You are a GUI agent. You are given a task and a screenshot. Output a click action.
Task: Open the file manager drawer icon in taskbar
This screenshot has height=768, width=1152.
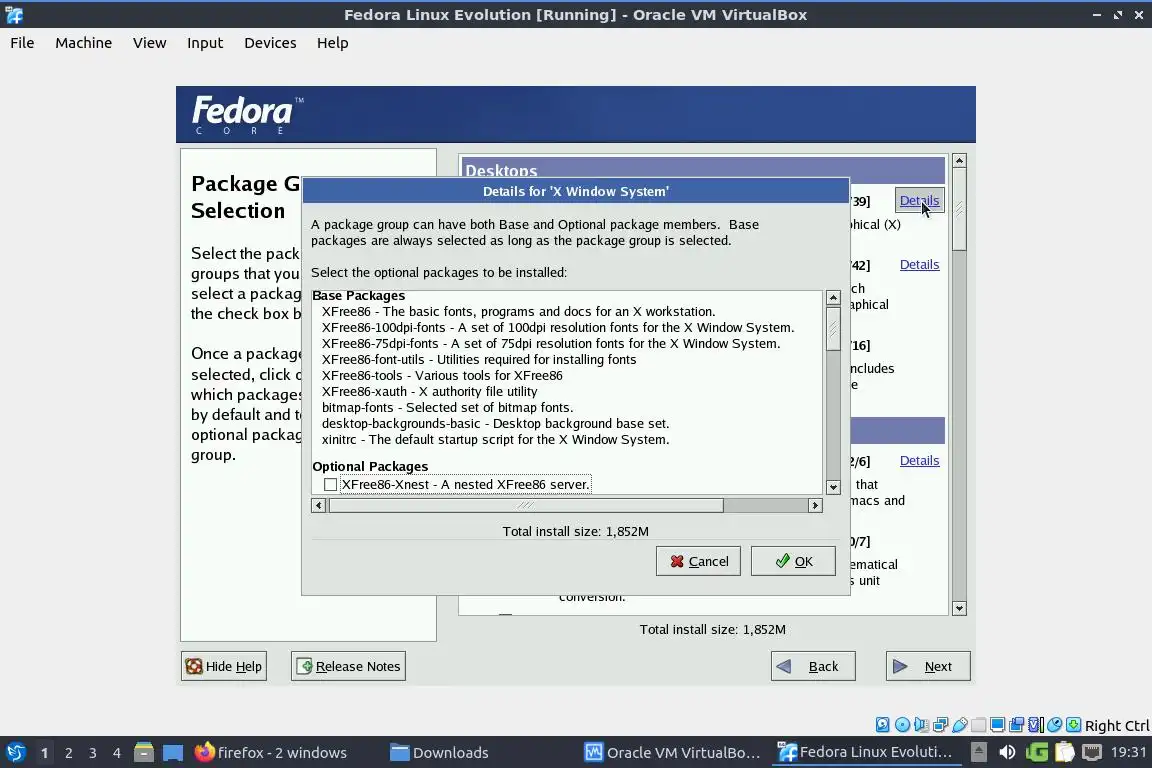click(x=144, y=752)
